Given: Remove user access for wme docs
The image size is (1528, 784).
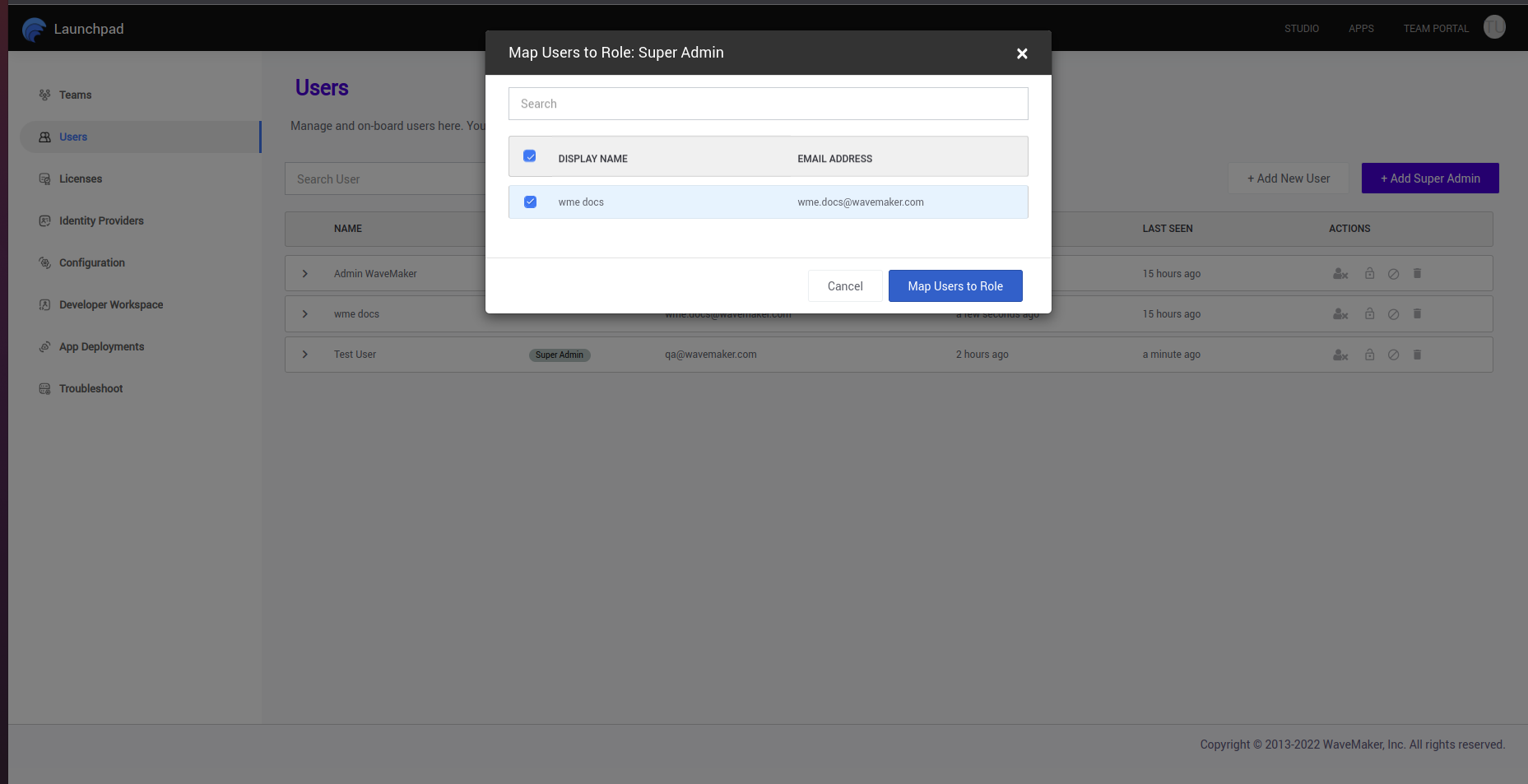Looking at the screenshot, I should [1340, 313].
